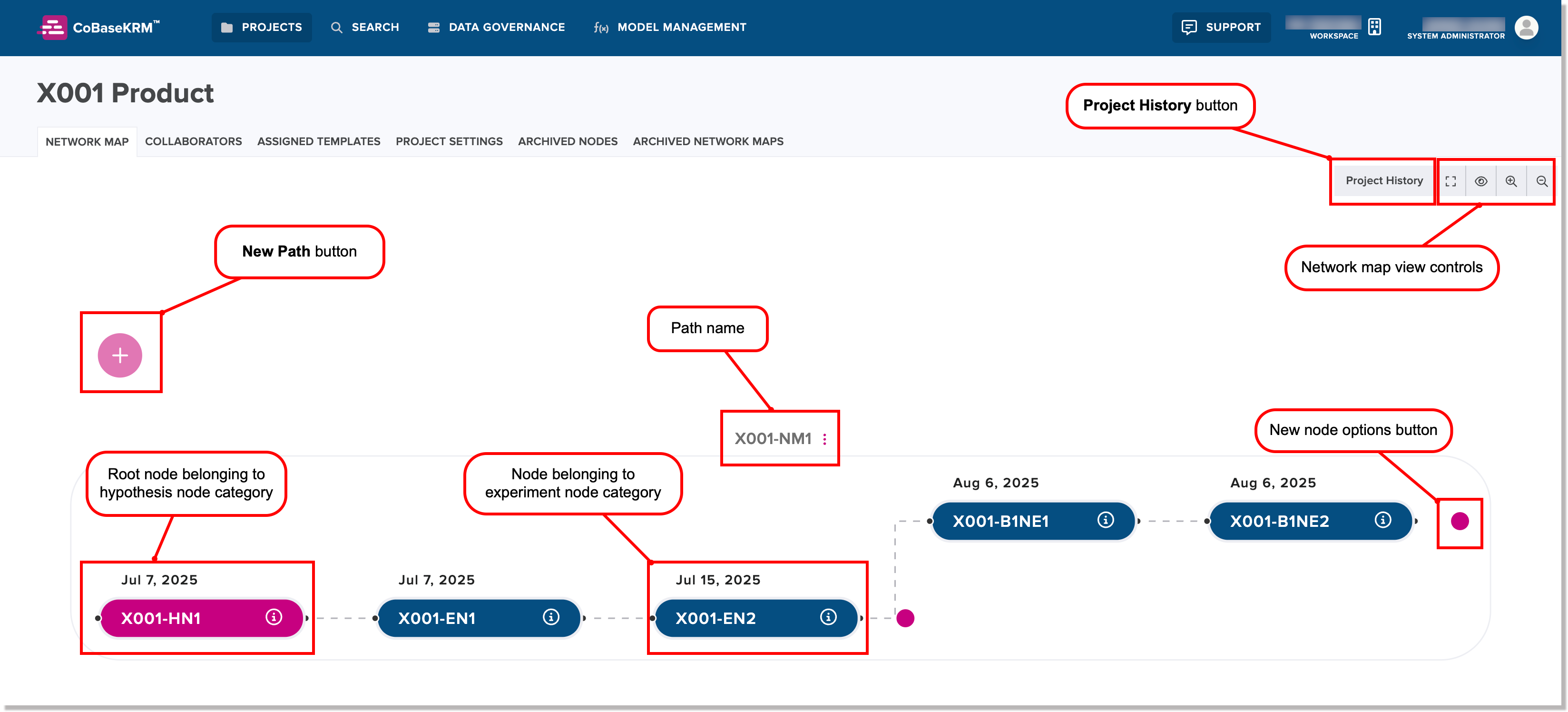This screenshot has width=1568, height=712.
Task: Click the magenta branch dot after X001-EN2
Action: [x=905, y=618]
